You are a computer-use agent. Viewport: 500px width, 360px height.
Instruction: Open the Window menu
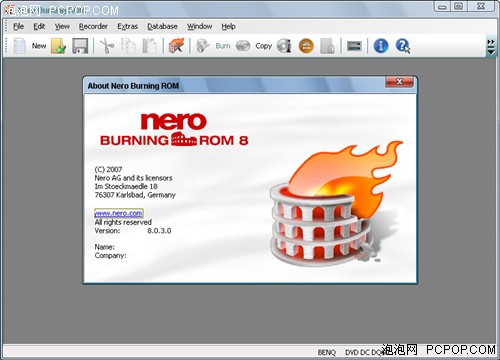tap(199, 26)
